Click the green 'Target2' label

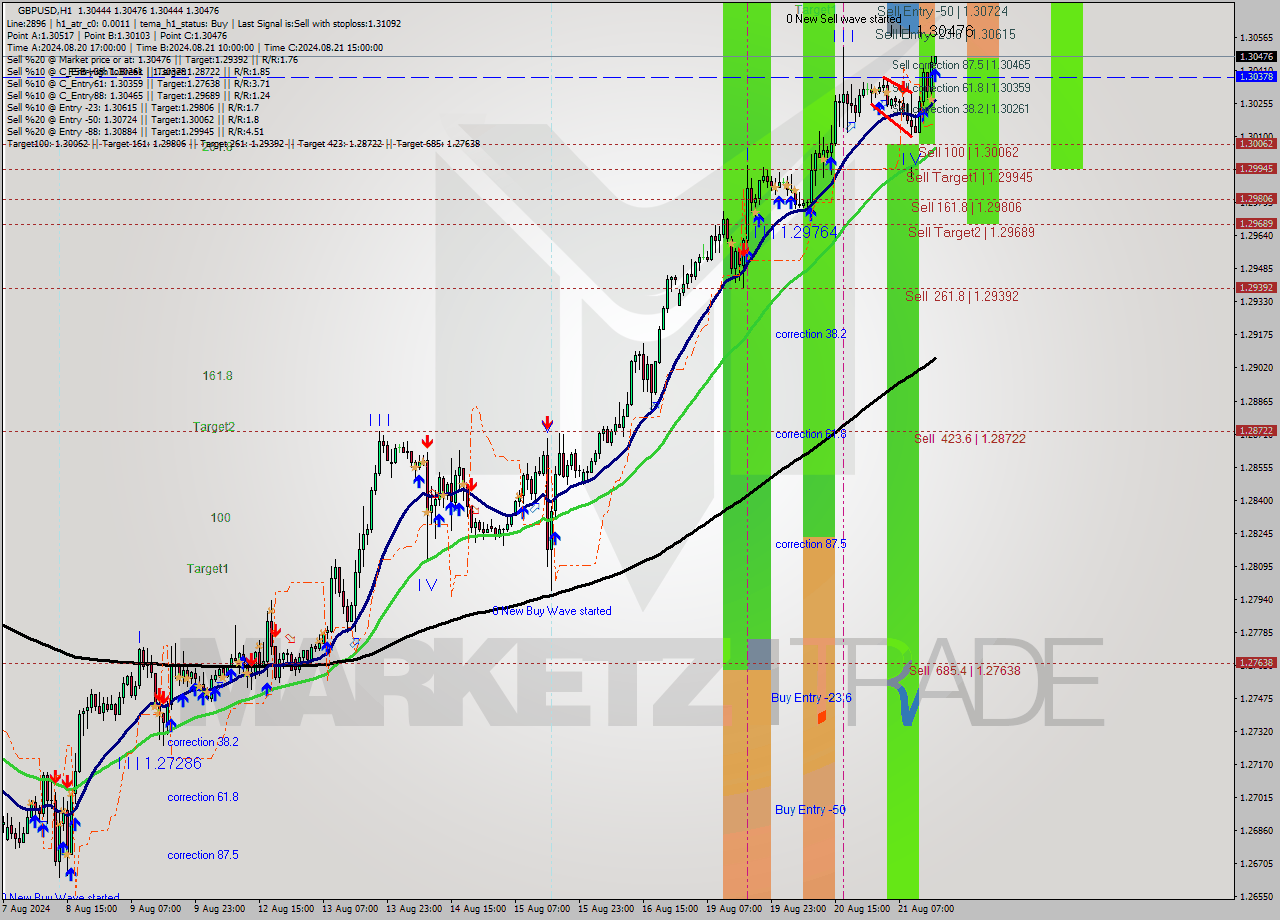tap(214, 426)
